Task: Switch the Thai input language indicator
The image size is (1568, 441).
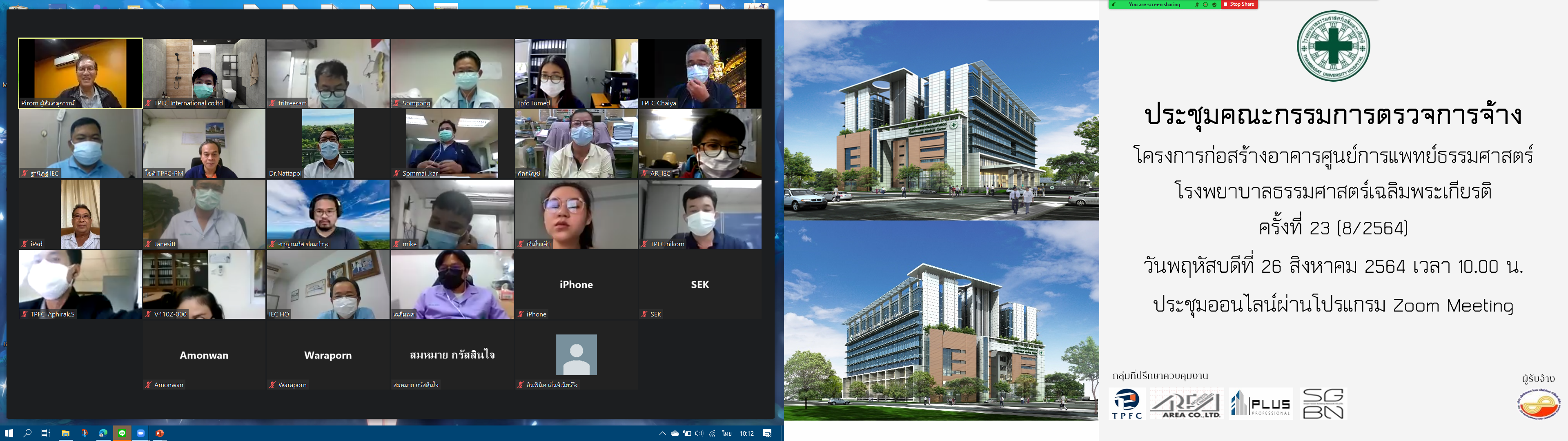Action: click(727, 433)
